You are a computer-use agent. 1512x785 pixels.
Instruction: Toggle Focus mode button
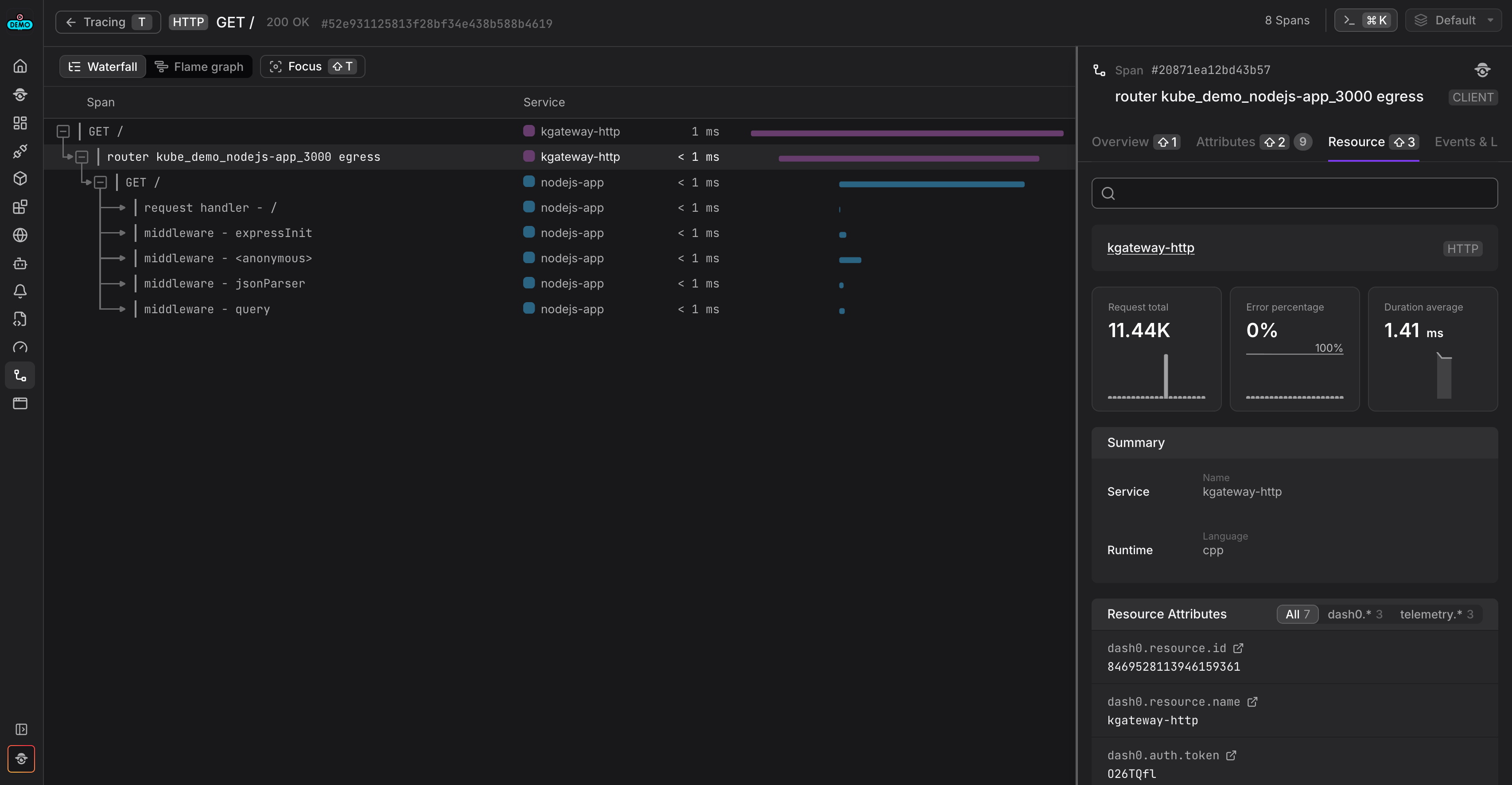[x=312, y=67]
